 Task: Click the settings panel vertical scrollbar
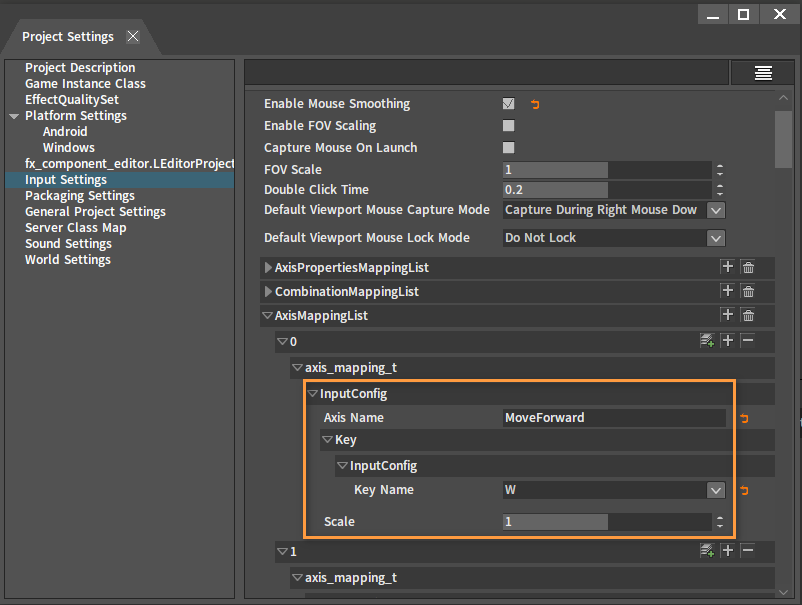click(x=783, y=139)
